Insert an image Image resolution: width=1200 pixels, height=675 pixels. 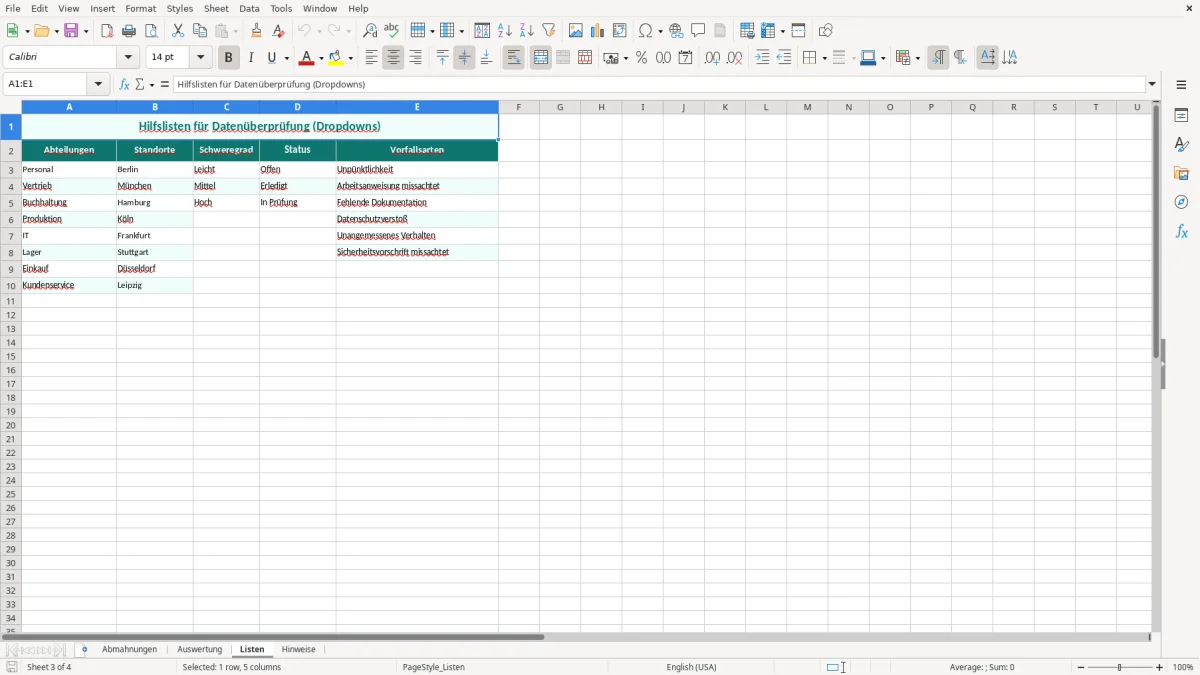(576, 31)
